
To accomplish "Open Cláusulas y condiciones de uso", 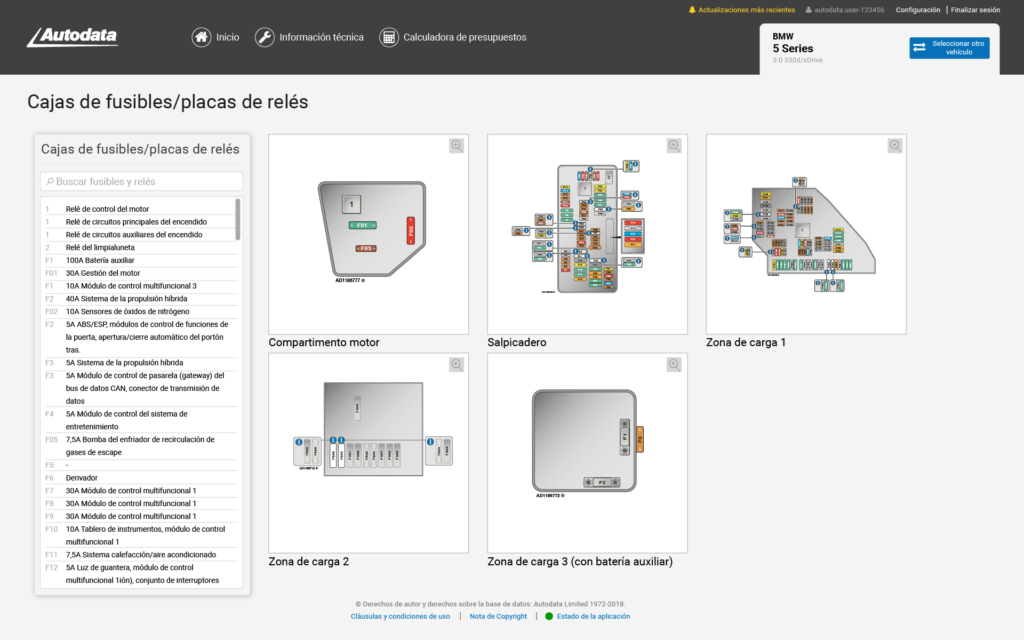I will [x=400, y=616].
